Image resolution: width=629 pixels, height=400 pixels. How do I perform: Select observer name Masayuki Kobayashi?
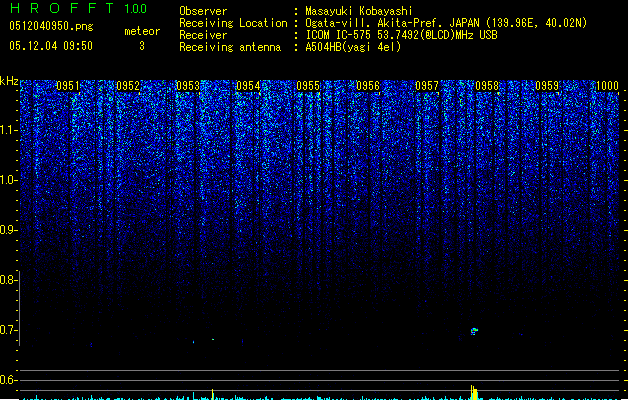(x=359, y=11)
